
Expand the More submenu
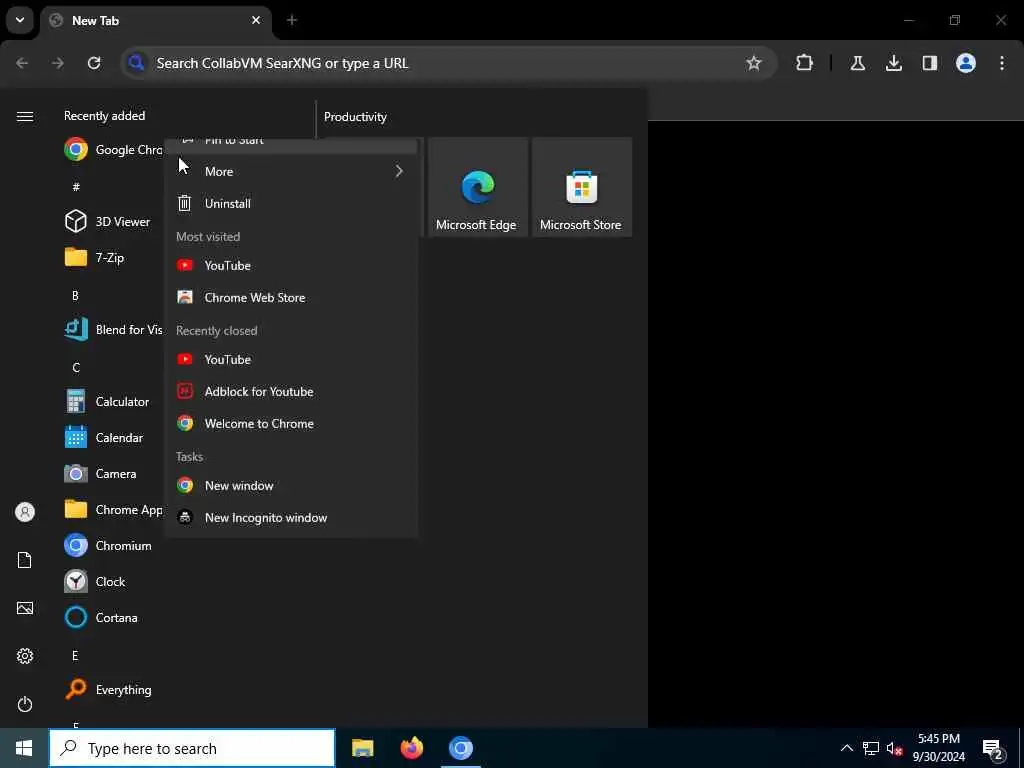click(291, 171)
